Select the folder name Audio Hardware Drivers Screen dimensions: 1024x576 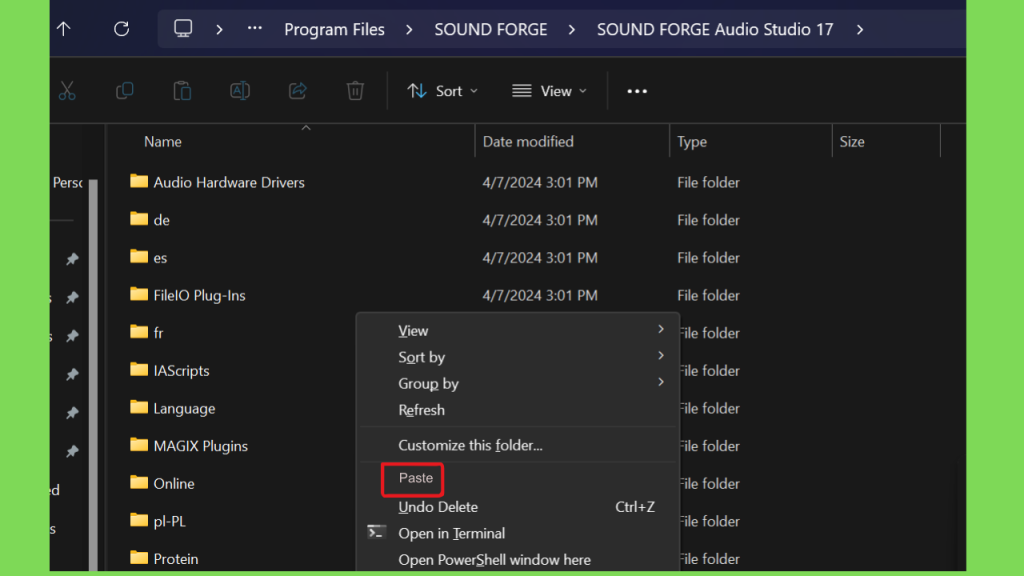pyautogui.click(x=229, y=182)
